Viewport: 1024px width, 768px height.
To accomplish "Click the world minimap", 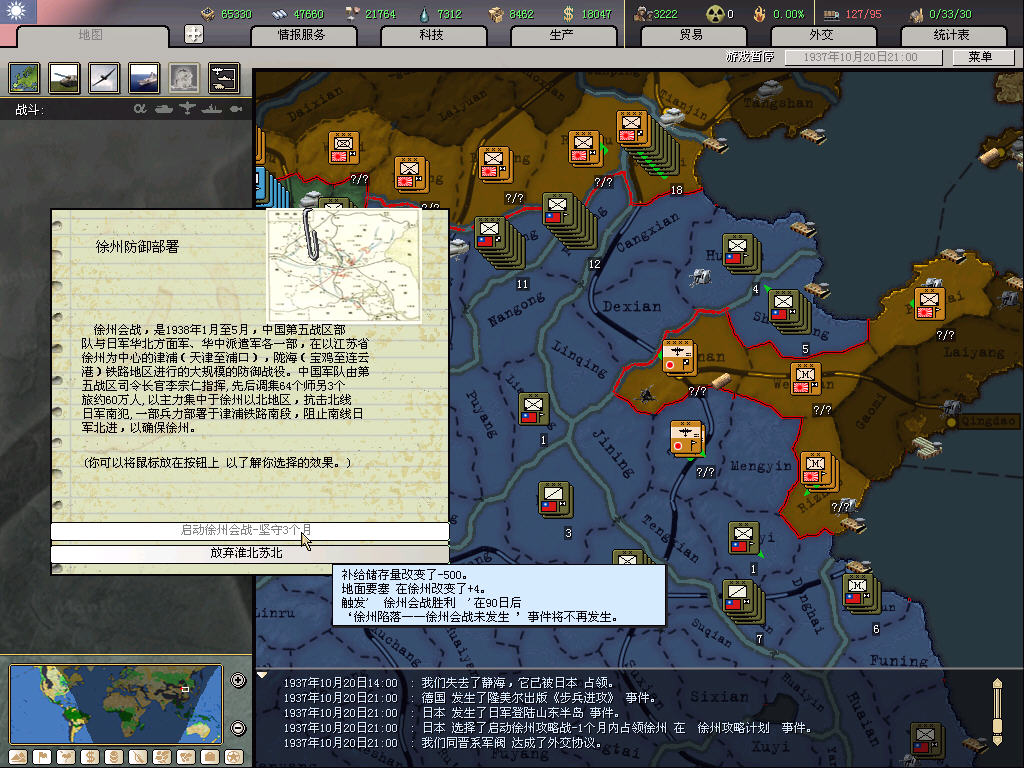I will coord(115,704).
